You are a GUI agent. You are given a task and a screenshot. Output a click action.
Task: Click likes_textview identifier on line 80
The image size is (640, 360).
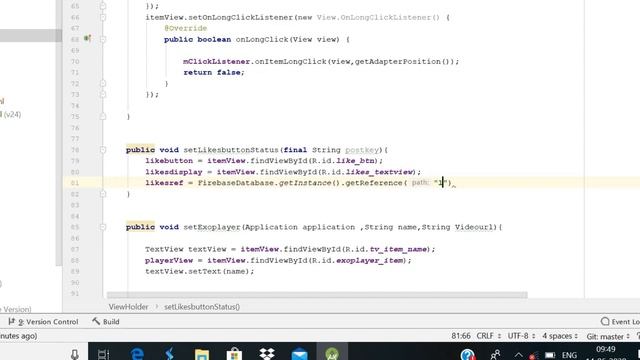point(379,172)
